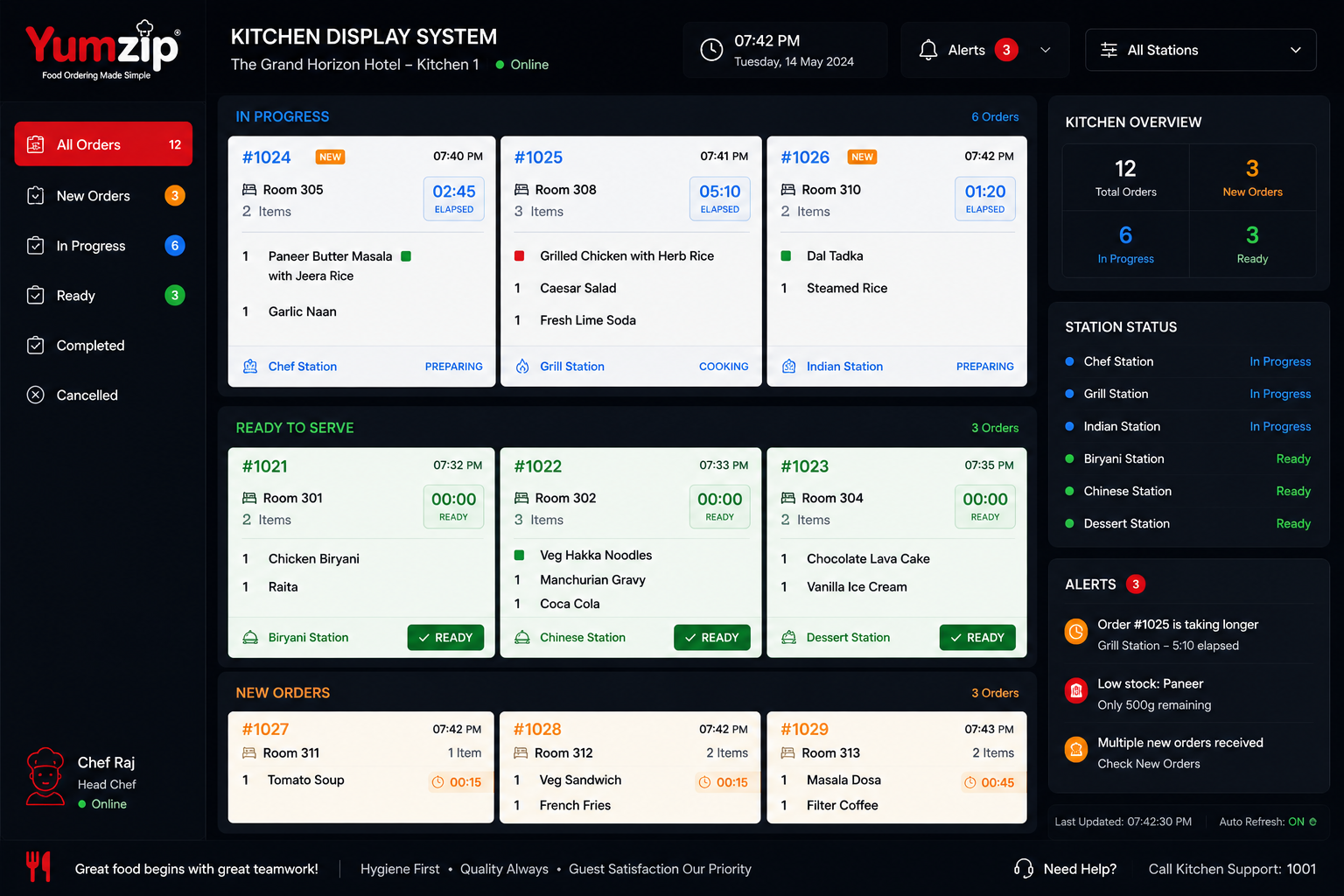Click the green marker beside Veg Hakka Noodles
Viewport: 1344px width, 896px height.
point(519,556)
